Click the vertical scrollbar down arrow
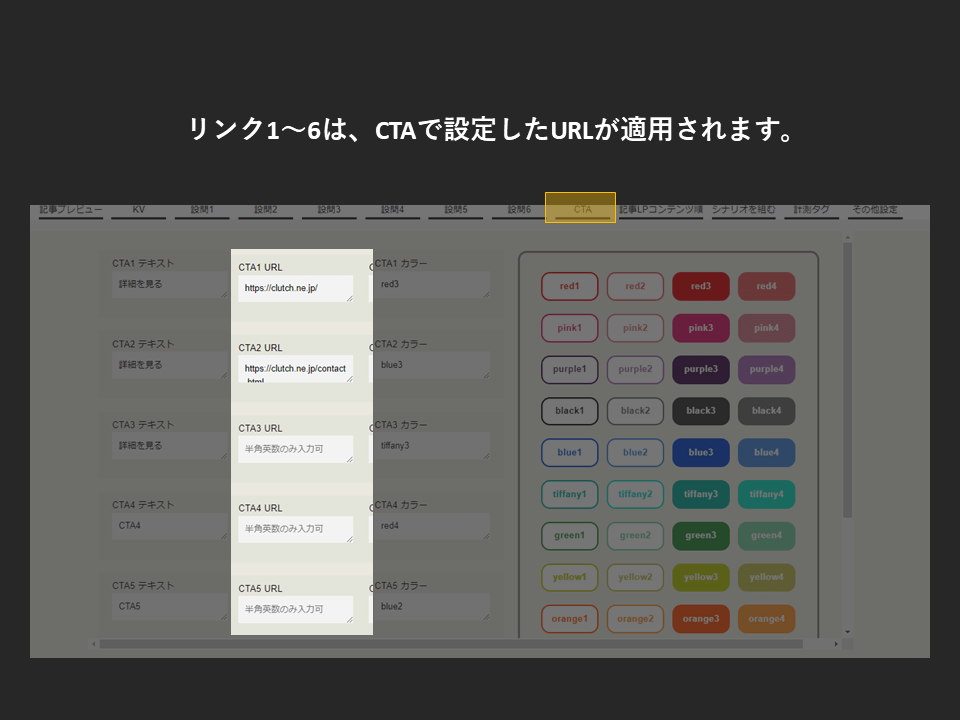960x720 pixels. 848,632
